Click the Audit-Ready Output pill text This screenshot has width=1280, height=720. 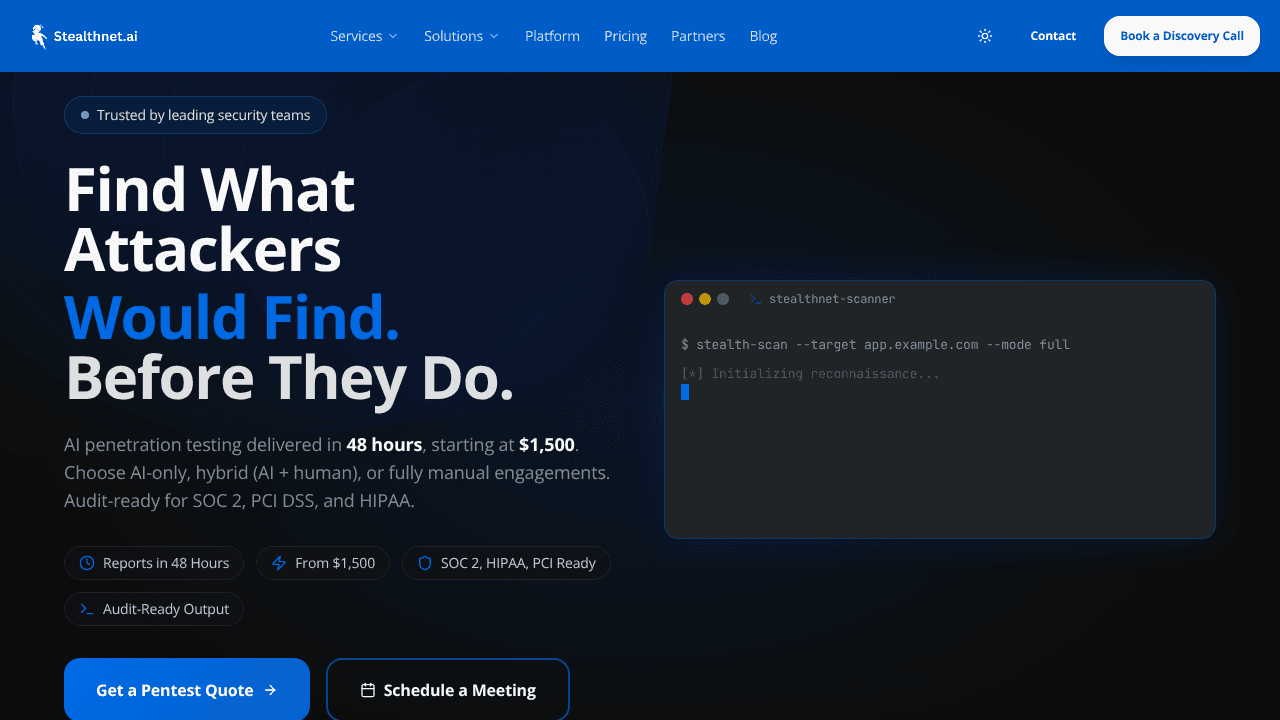click(x=166, y=609)
